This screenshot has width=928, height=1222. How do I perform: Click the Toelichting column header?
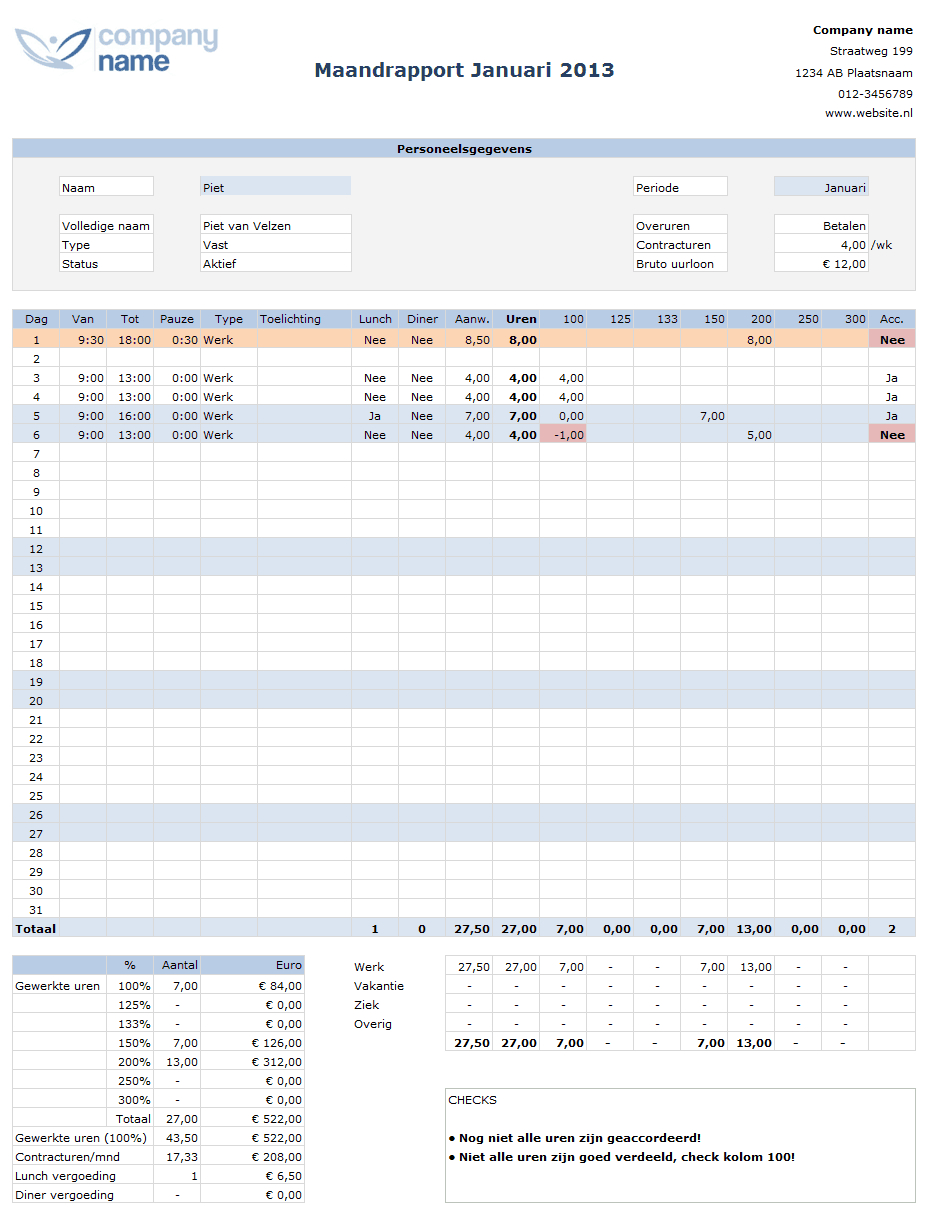(304, 319)
